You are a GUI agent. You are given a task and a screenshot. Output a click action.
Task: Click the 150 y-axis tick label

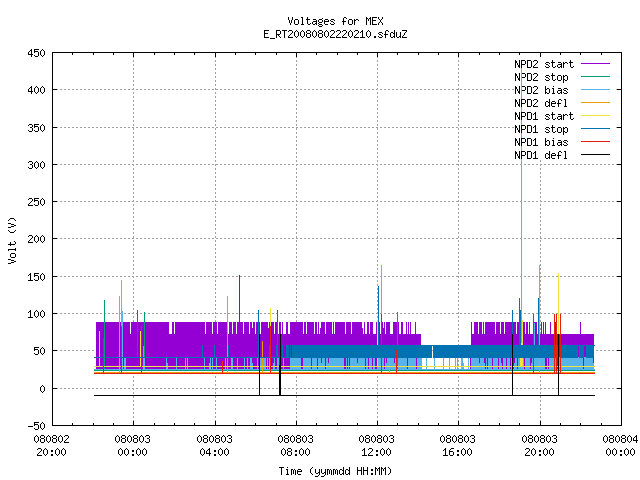[x=36, y=277]
